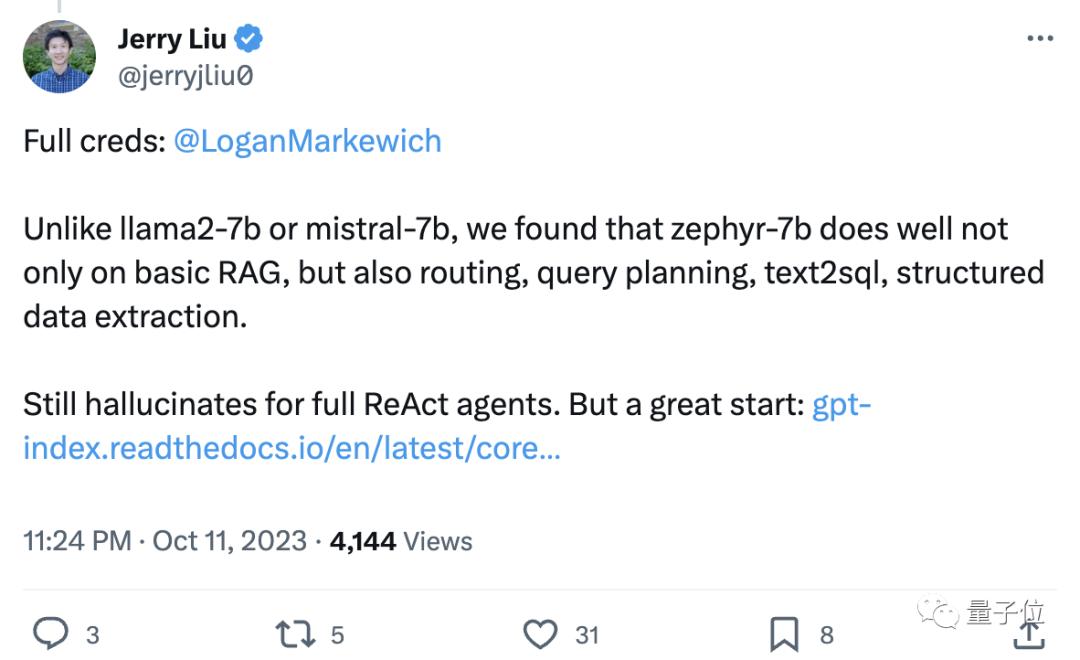Like the tweet with the heart icon
Screen dimensions: 1080x660
541,633
